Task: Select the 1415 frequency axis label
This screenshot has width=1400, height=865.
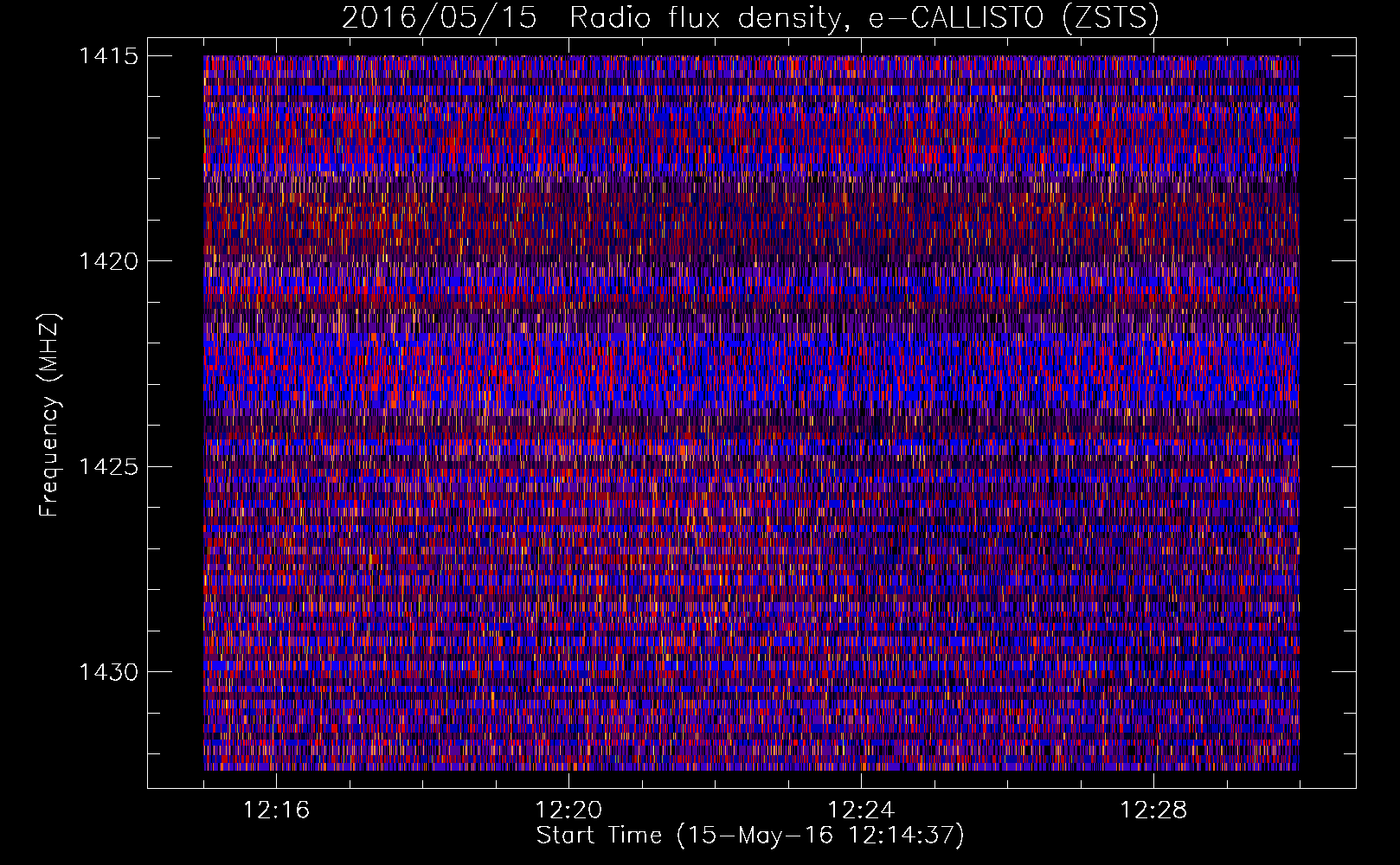Action: pyautogui.click(x=108, y=56)
